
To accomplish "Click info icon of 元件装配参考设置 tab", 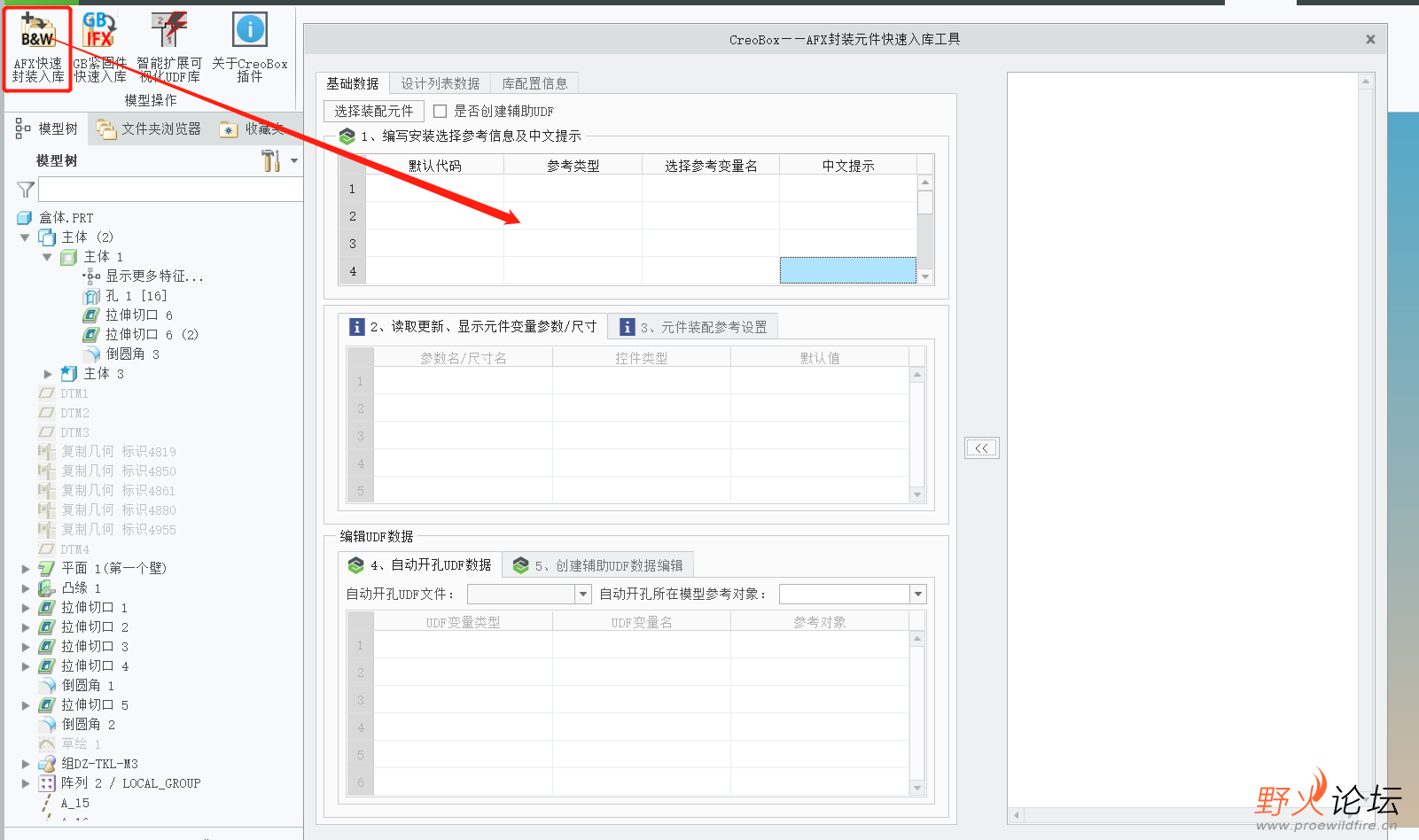I will (627, 327).
